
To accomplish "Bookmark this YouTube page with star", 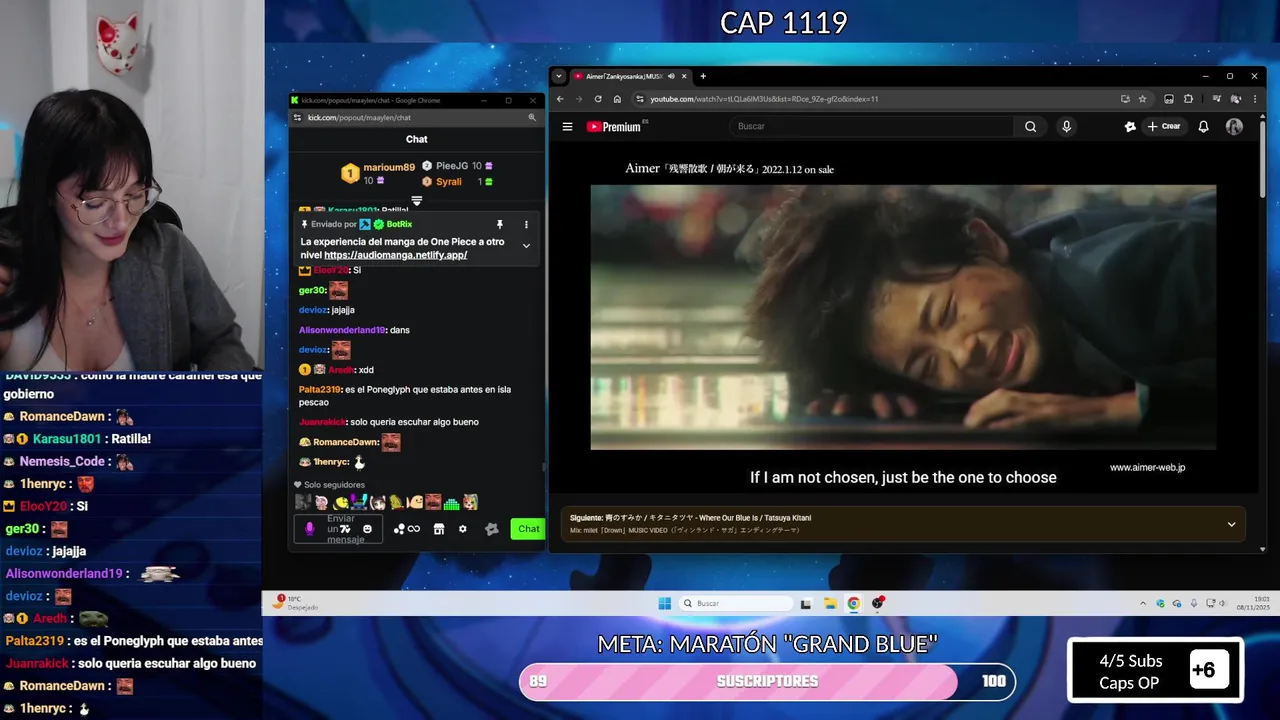I will (x=1142, y=99).
